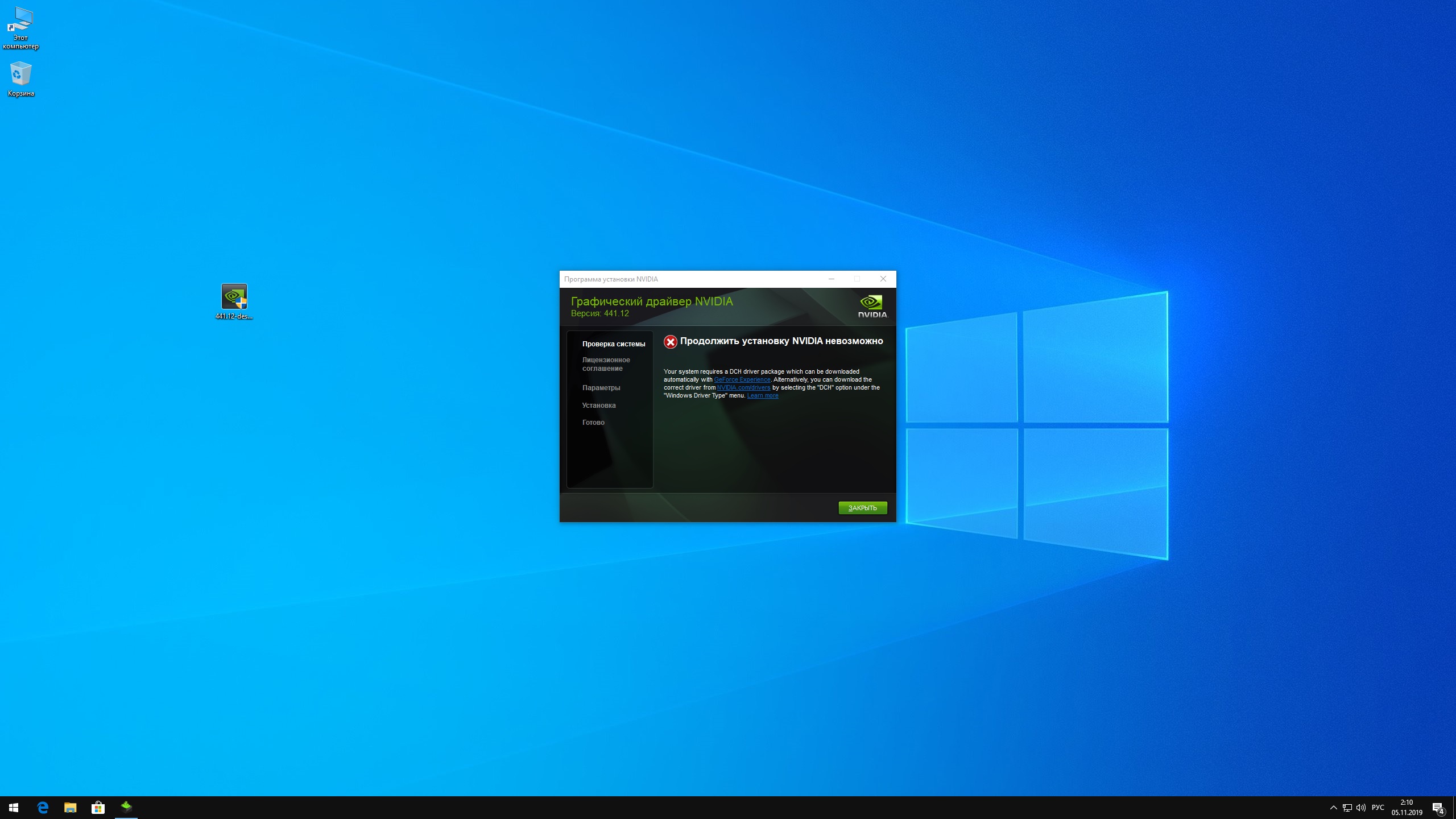Click the Windows Start button

[14, 807]
